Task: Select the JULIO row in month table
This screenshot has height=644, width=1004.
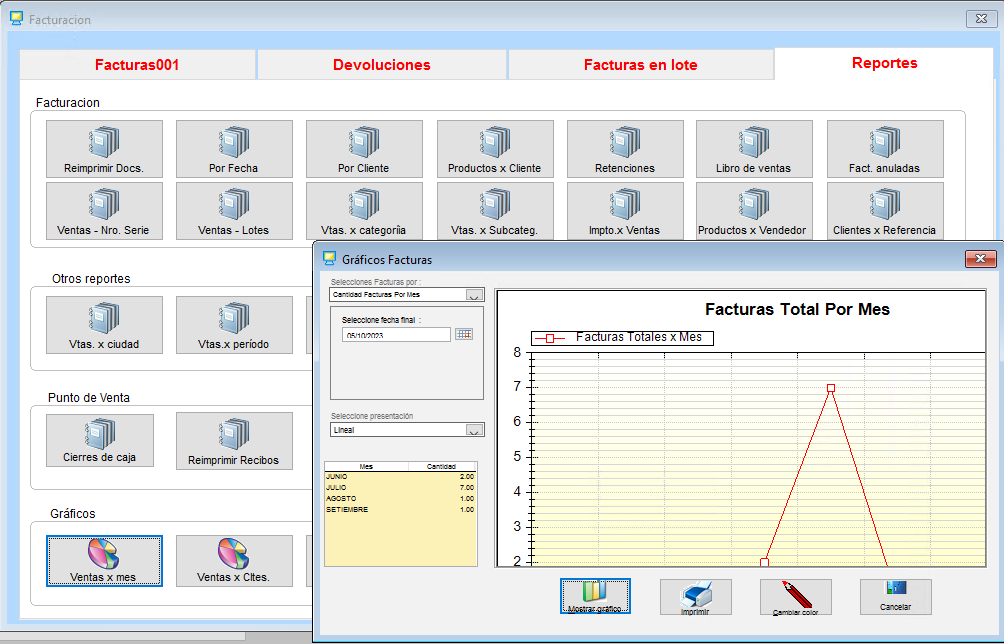Action: coord(400,487)
